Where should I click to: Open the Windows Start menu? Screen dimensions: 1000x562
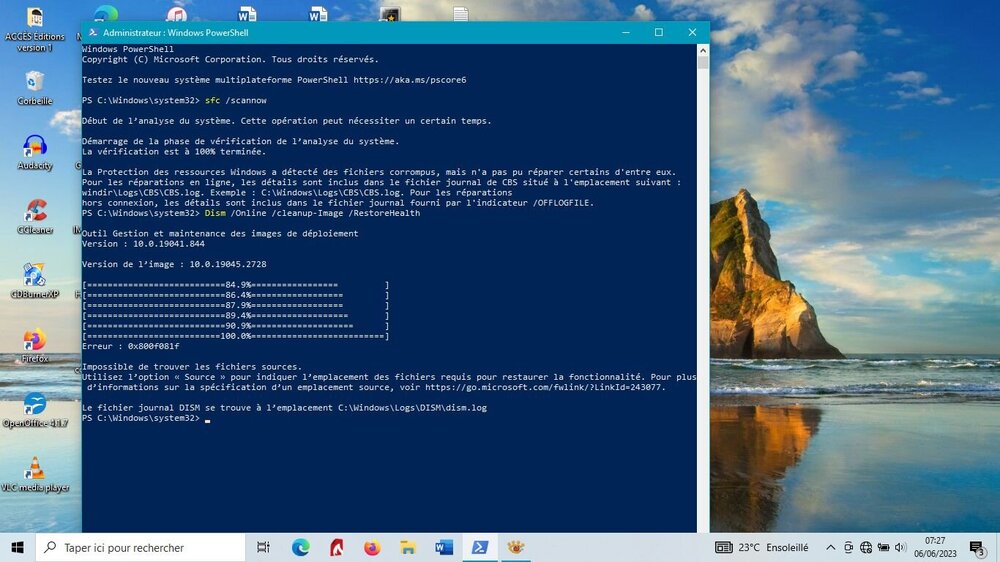[17, 548]
